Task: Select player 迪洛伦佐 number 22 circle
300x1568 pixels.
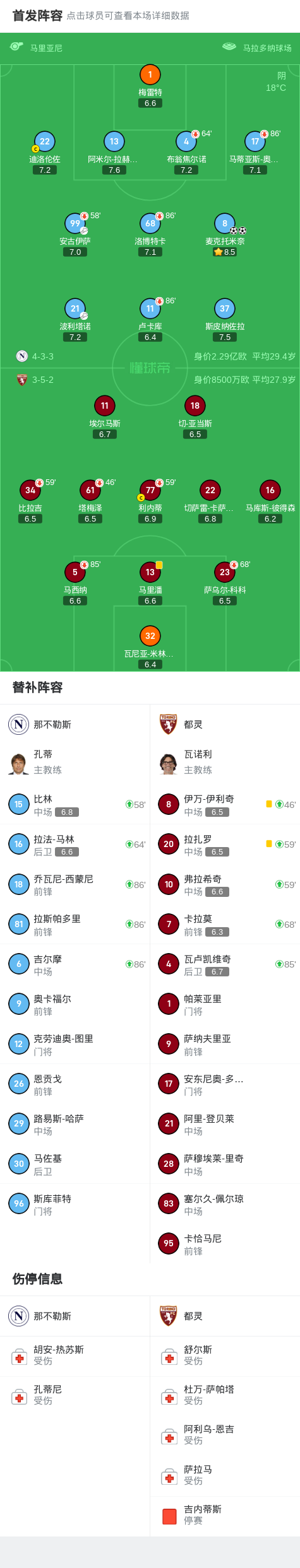Action: tap(45, 141)
